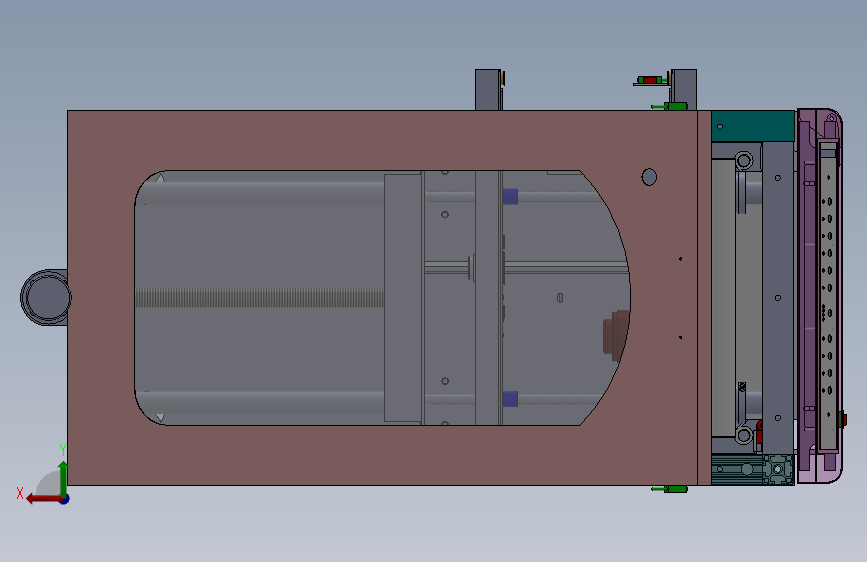The image size is (867, 562).
Task: Pick the cylindrical motor on the left side
Action: coord(45,298)
